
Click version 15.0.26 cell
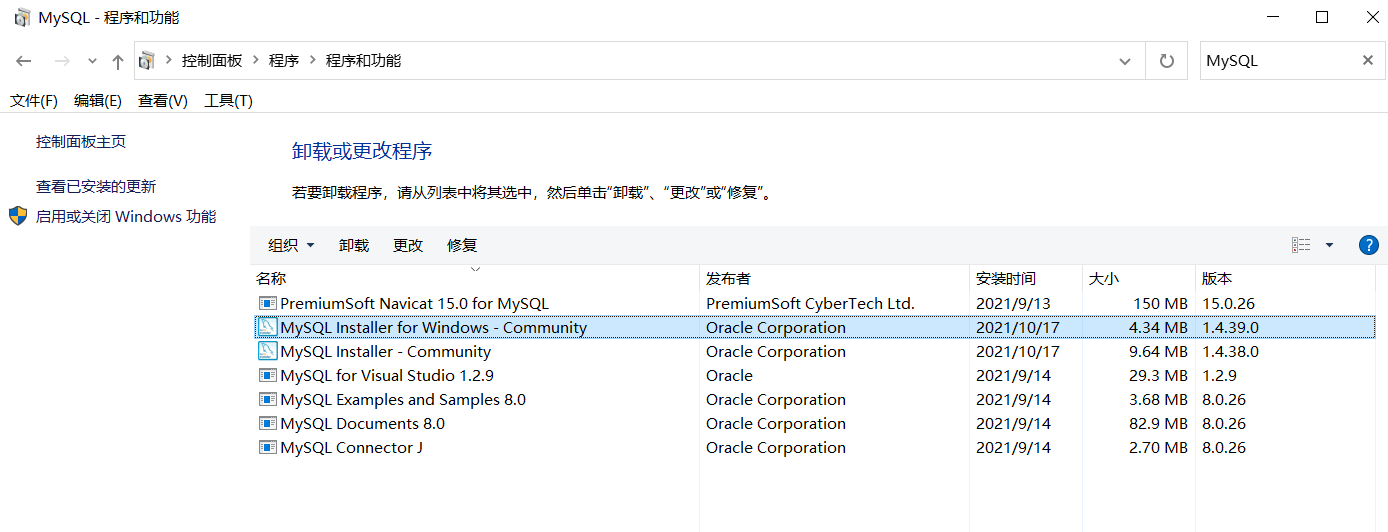pos(1226,303)
